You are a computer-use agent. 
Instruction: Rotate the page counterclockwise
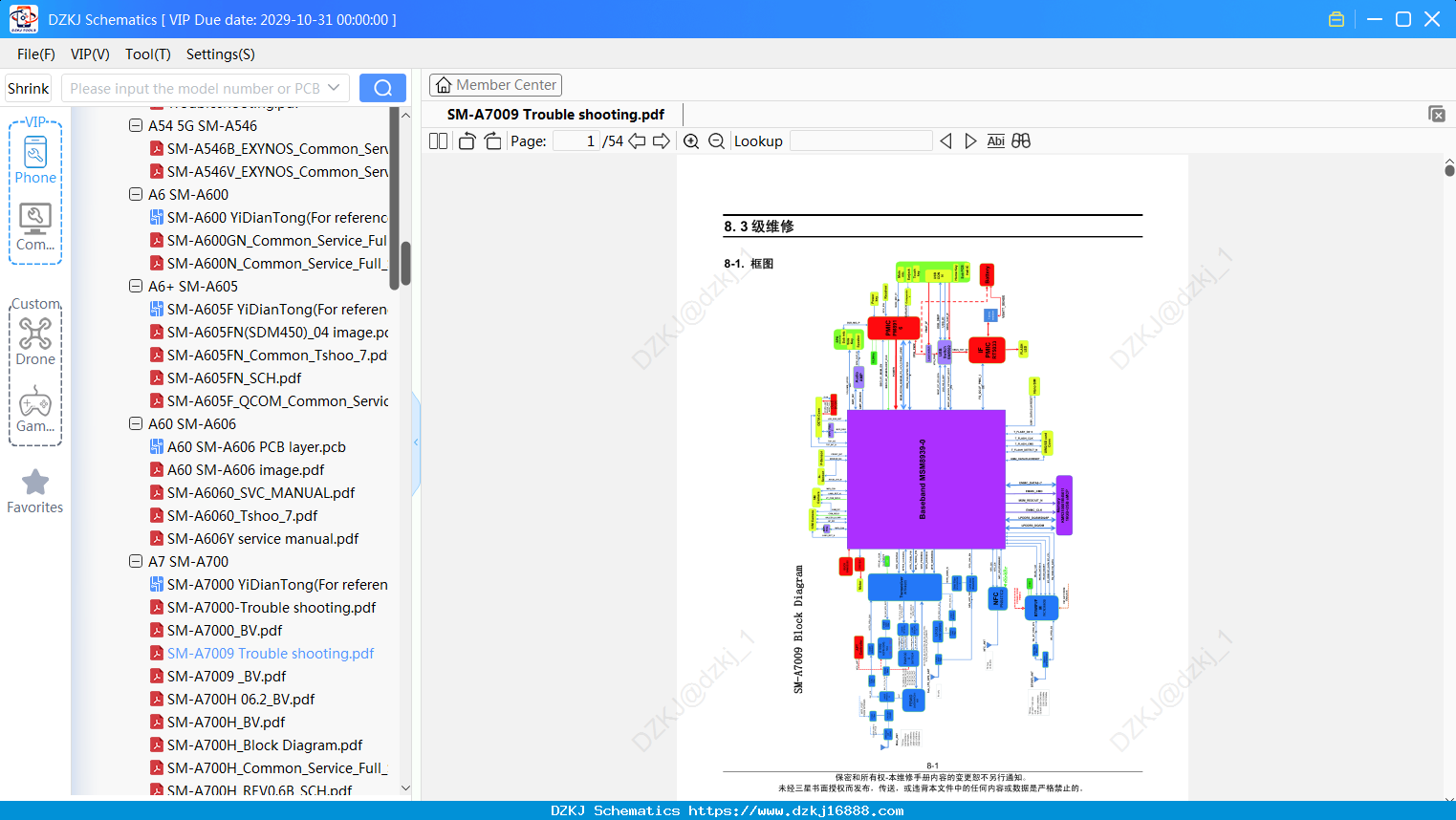[467, 140]
